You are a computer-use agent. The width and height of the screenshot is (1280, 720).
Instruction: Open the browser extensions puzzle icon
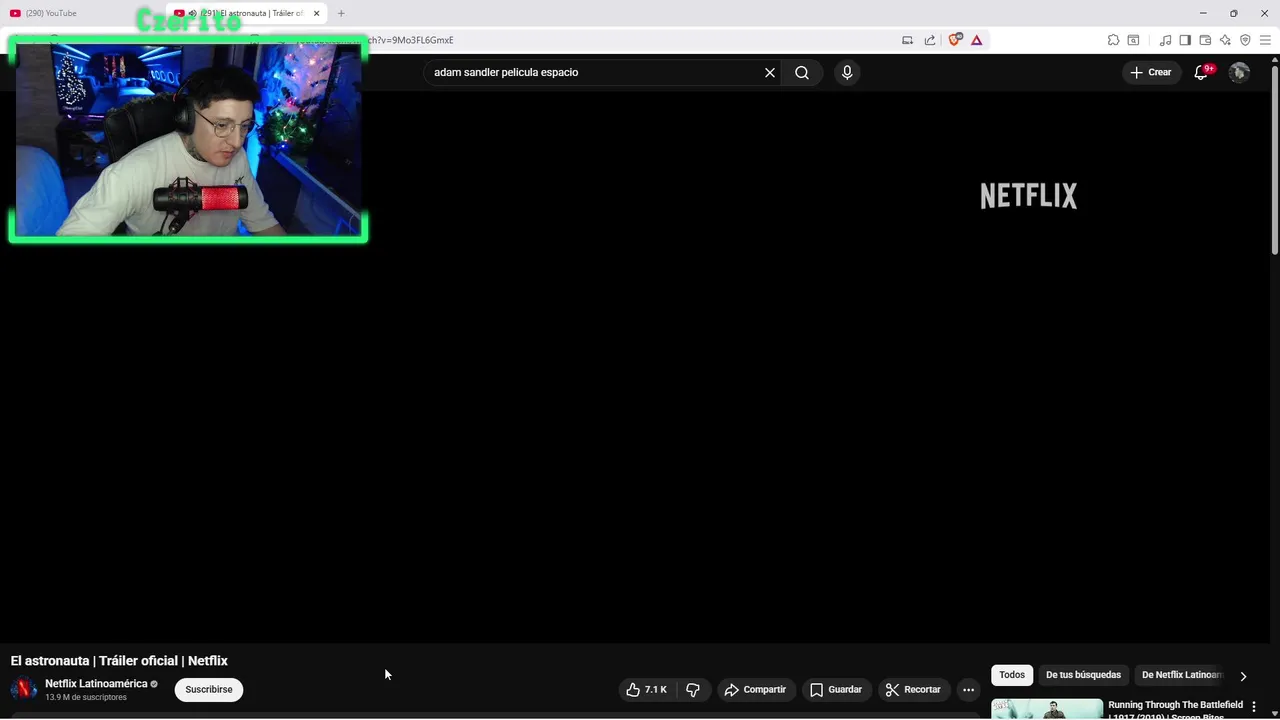[x=1113, y=40]
